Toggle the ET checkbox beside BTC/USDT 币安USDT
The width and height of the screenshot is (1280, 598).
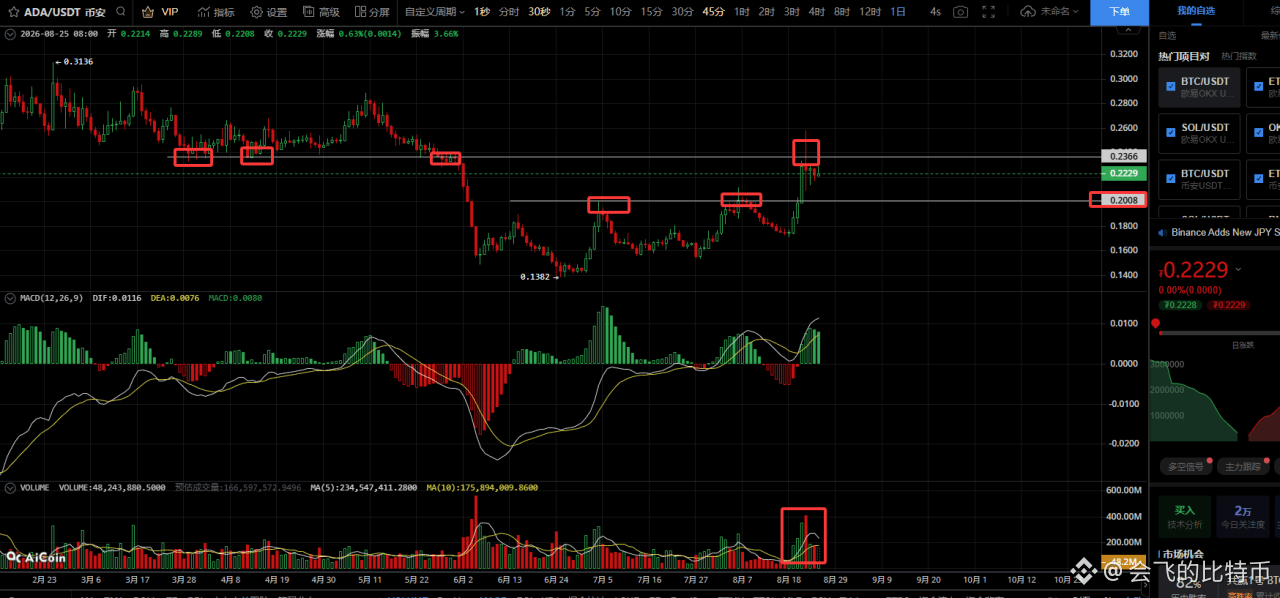click(1257, 178)
